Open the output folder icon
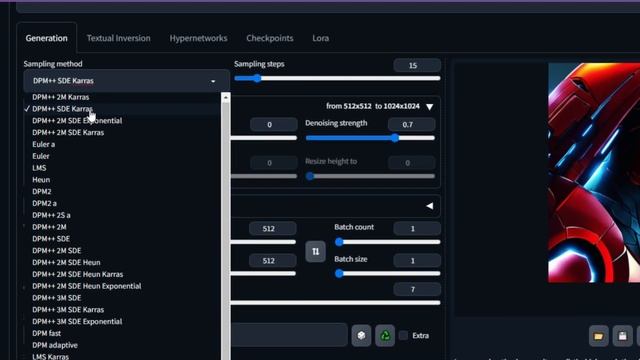The height and width of the screenshot is (360, 640). tap(598, 336)
